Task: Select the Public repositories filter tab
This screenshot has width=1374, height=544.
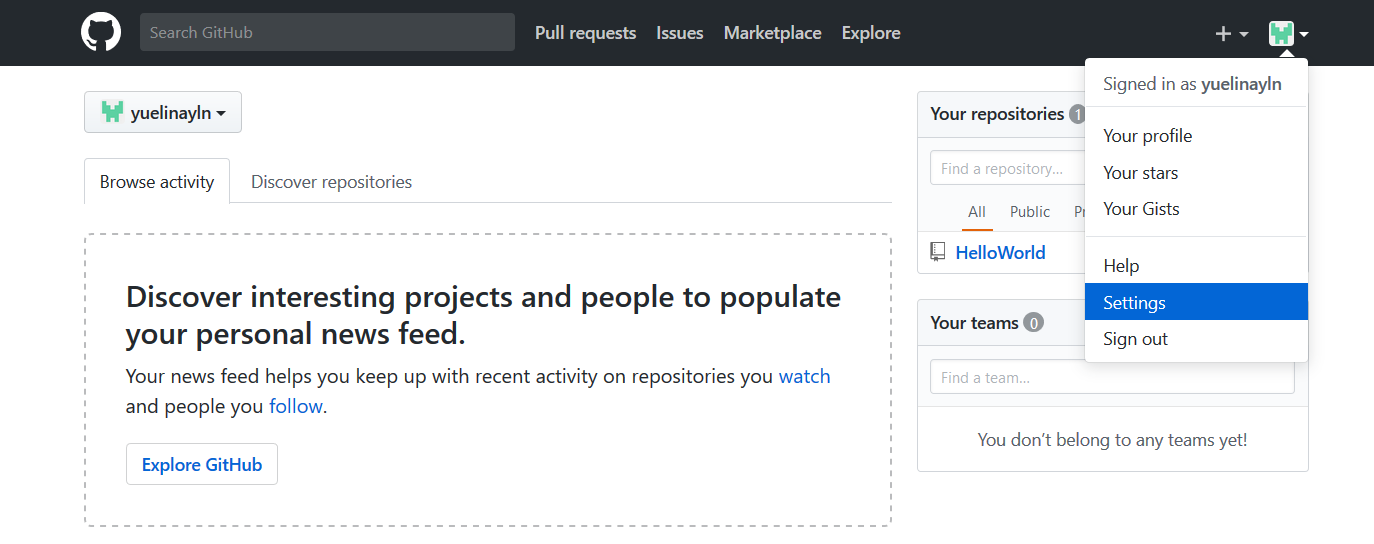Action: (x=1030, y=211)
